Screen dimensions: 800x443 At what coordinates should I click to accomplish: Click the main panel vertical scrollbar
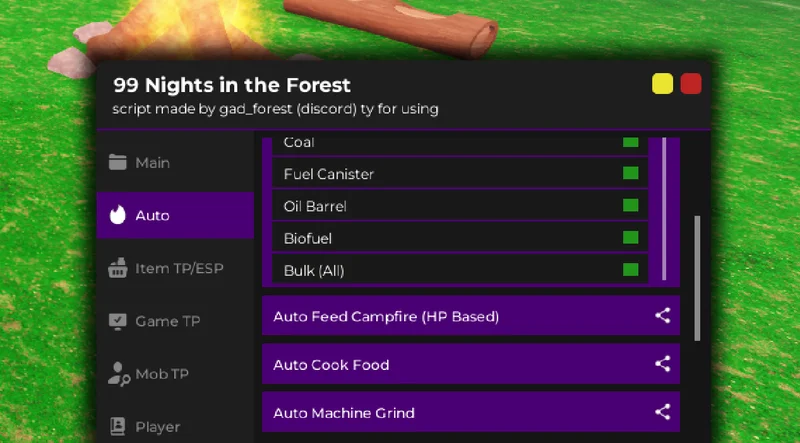click(697, 278)
